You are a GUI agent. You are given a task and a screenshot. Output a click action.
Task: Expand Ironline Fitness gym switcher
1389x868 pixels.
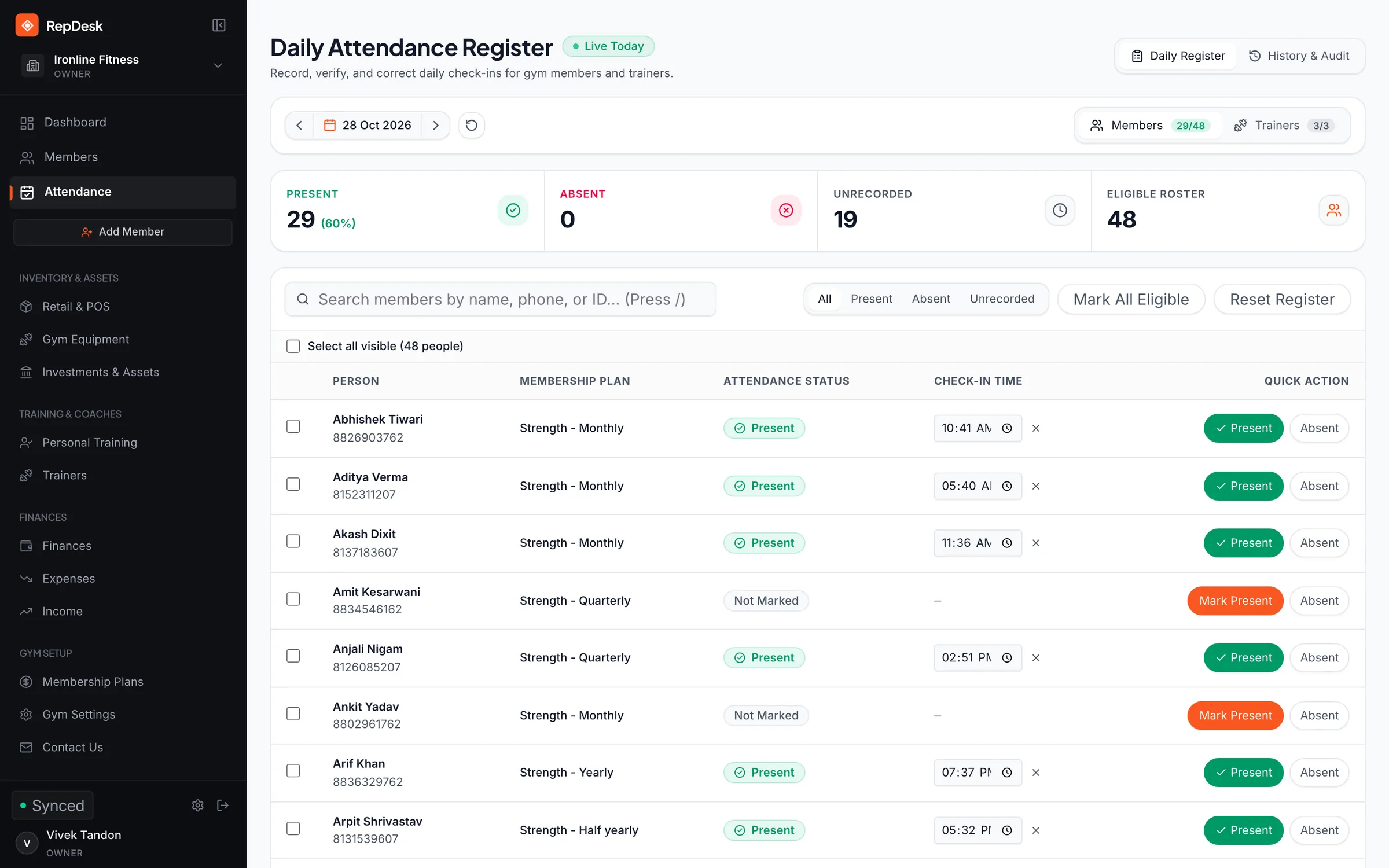point(122,65)
